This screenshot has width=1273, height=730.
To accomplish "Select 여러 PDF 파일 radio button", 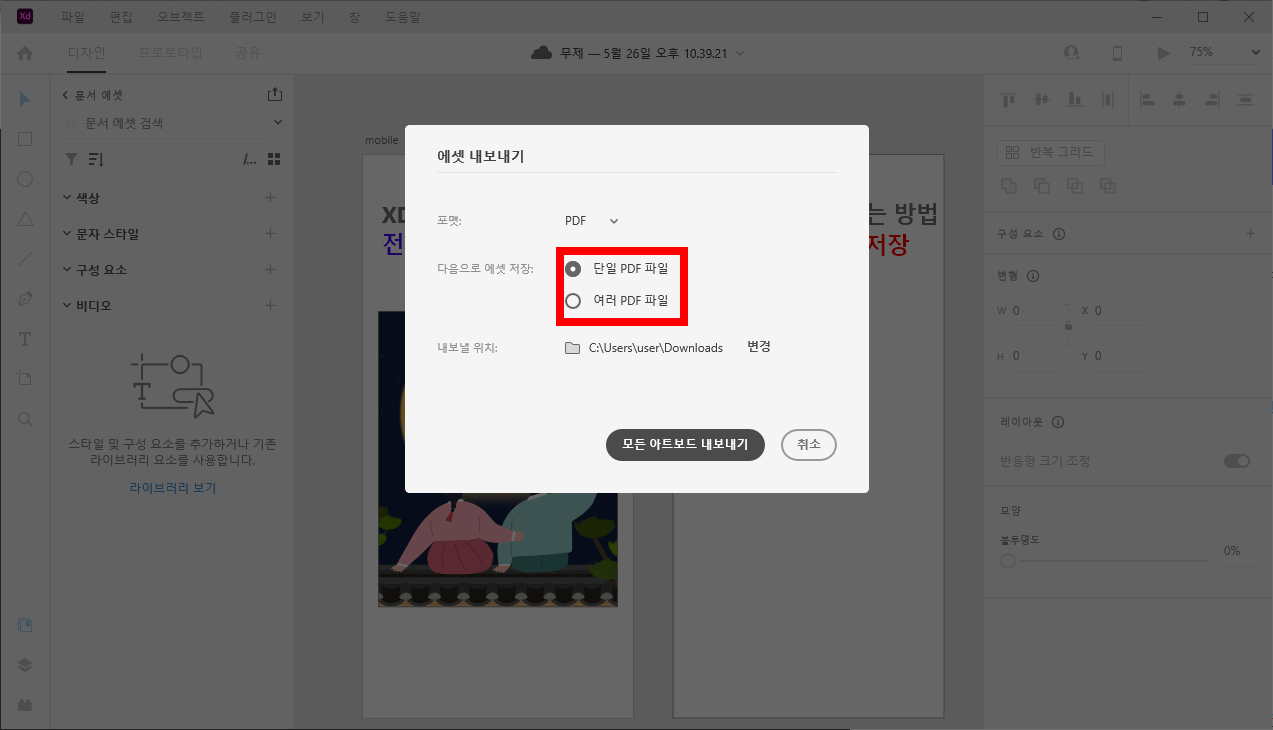I will click(572, 301).
